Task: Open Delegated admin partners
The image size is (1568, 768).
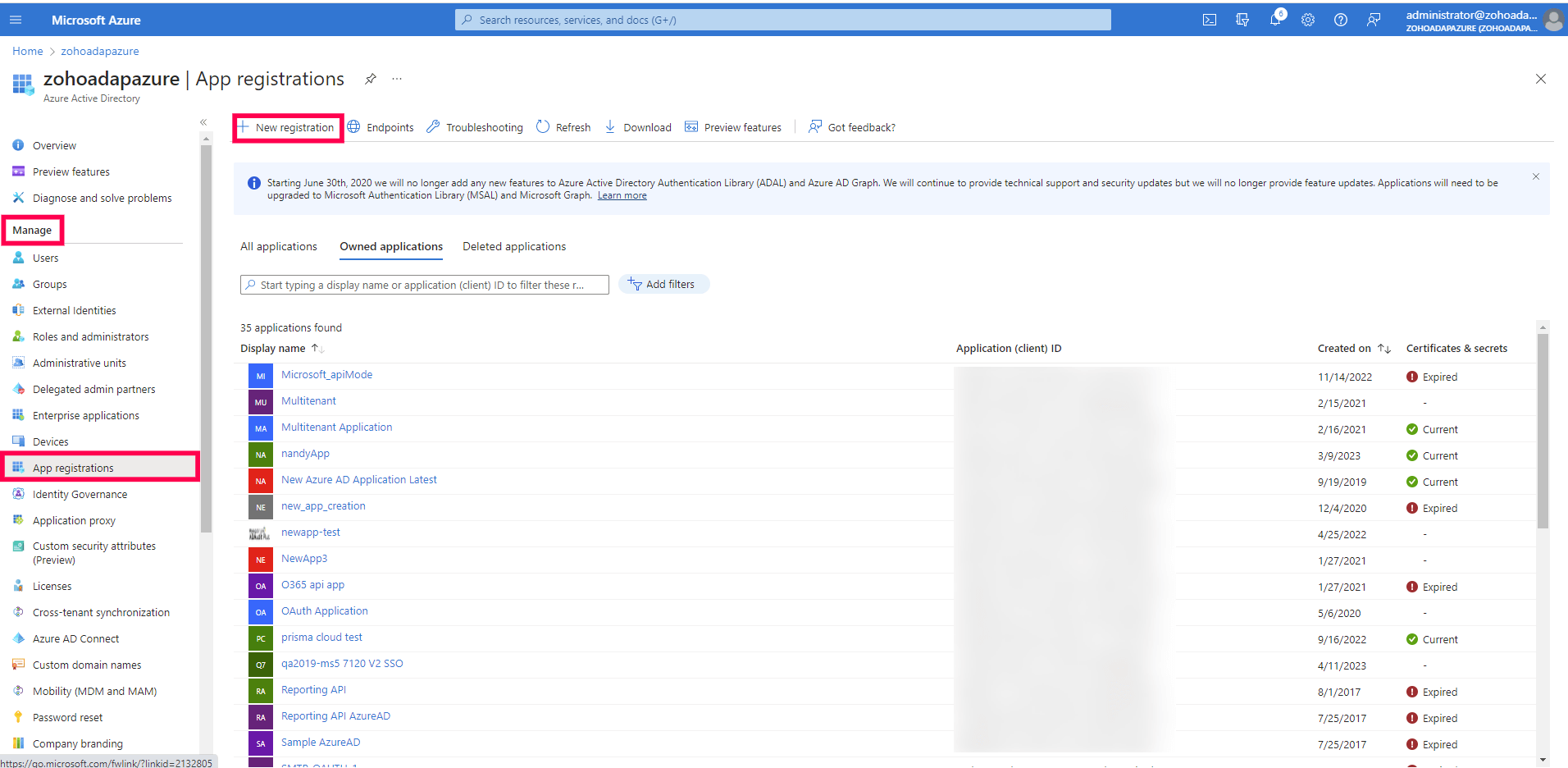Action: pos(94,389)
